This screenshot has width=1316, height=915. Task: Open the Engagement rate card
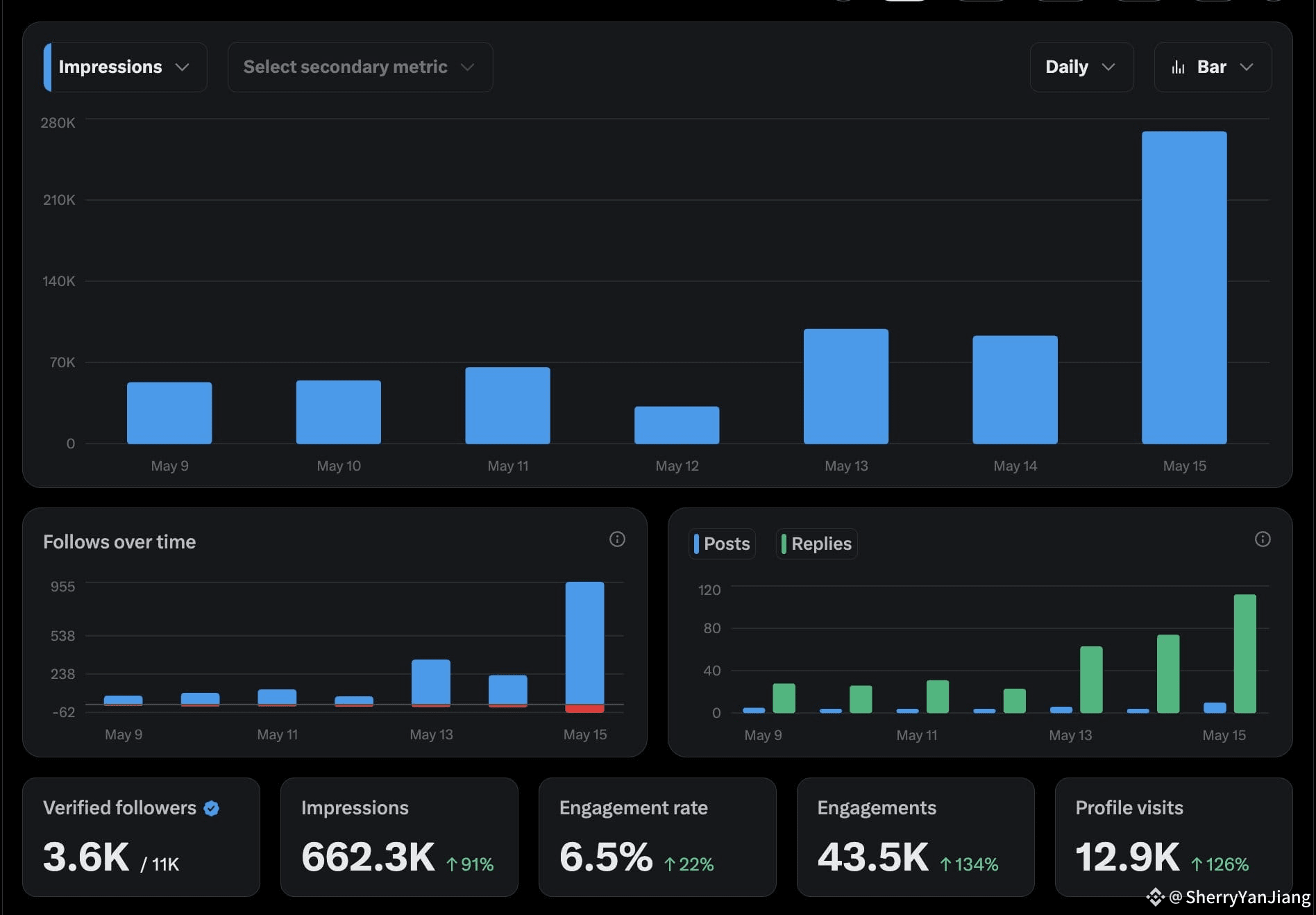tap(657, 837)
